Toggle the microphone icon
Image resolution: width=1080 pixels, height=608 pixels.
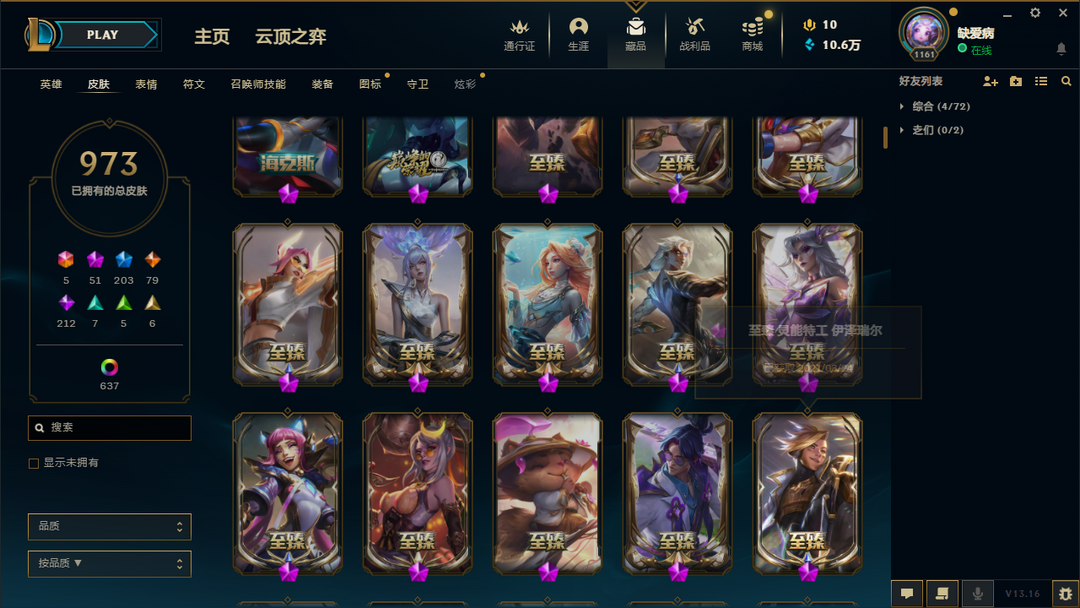click(x=977, y=593)
